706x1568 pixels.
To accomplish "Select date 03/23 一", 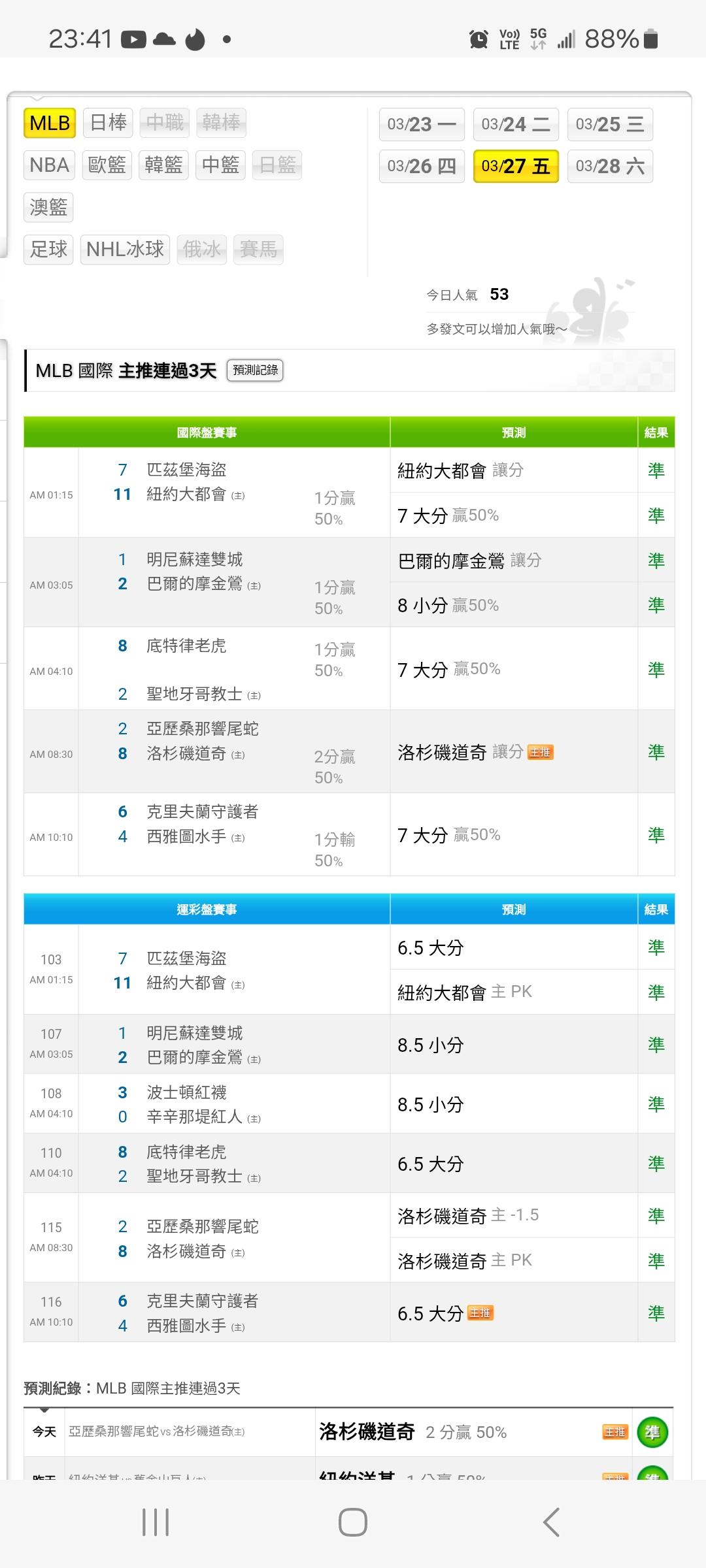I will coord(422,124).
